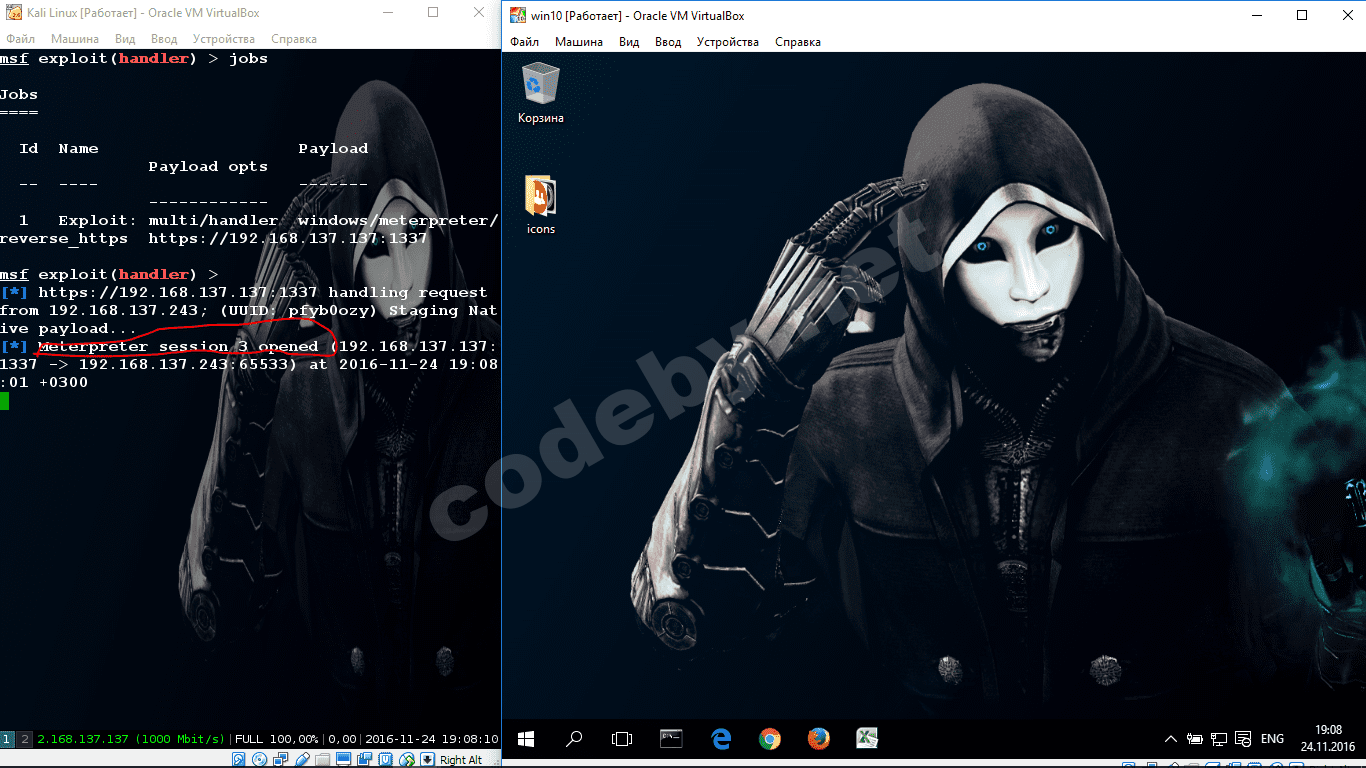
Task: Launch Microsoft Edge from the taskbar
Action: [720, 739]
